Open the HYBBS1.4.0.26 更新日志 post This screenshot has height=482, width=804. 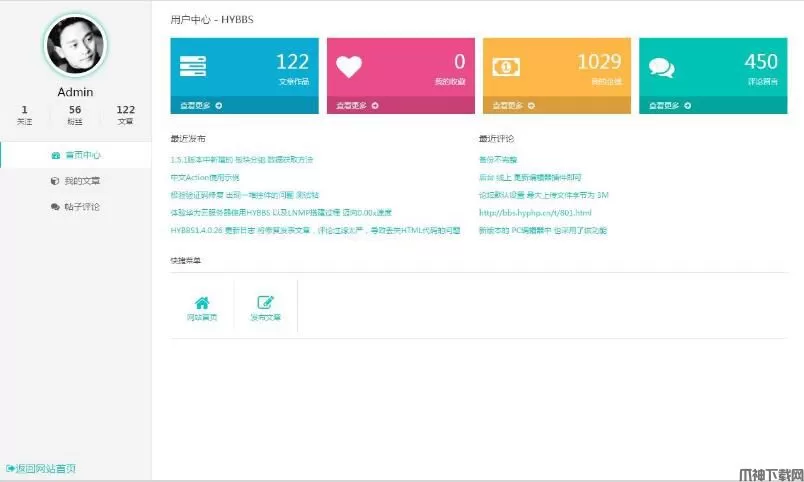click(315, 230)
